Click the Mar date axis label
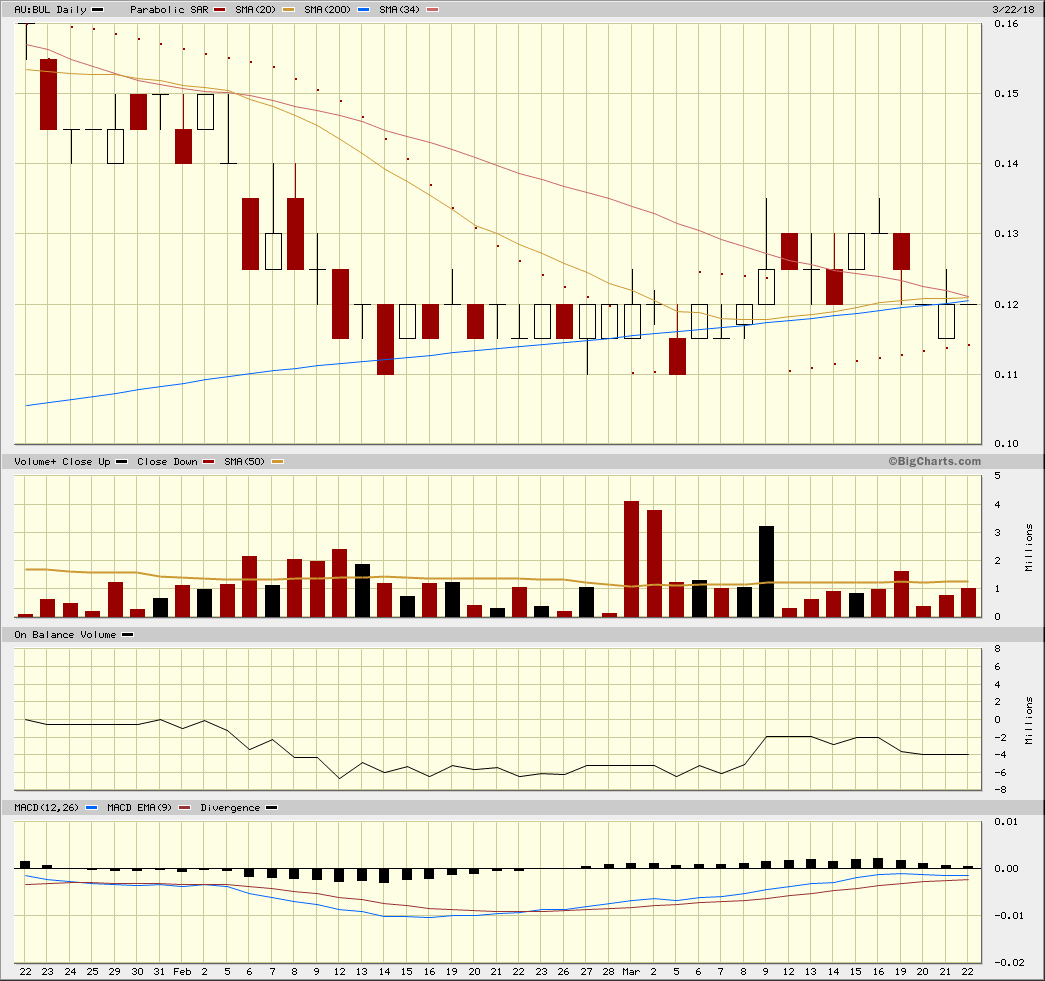 click(630, 972)
